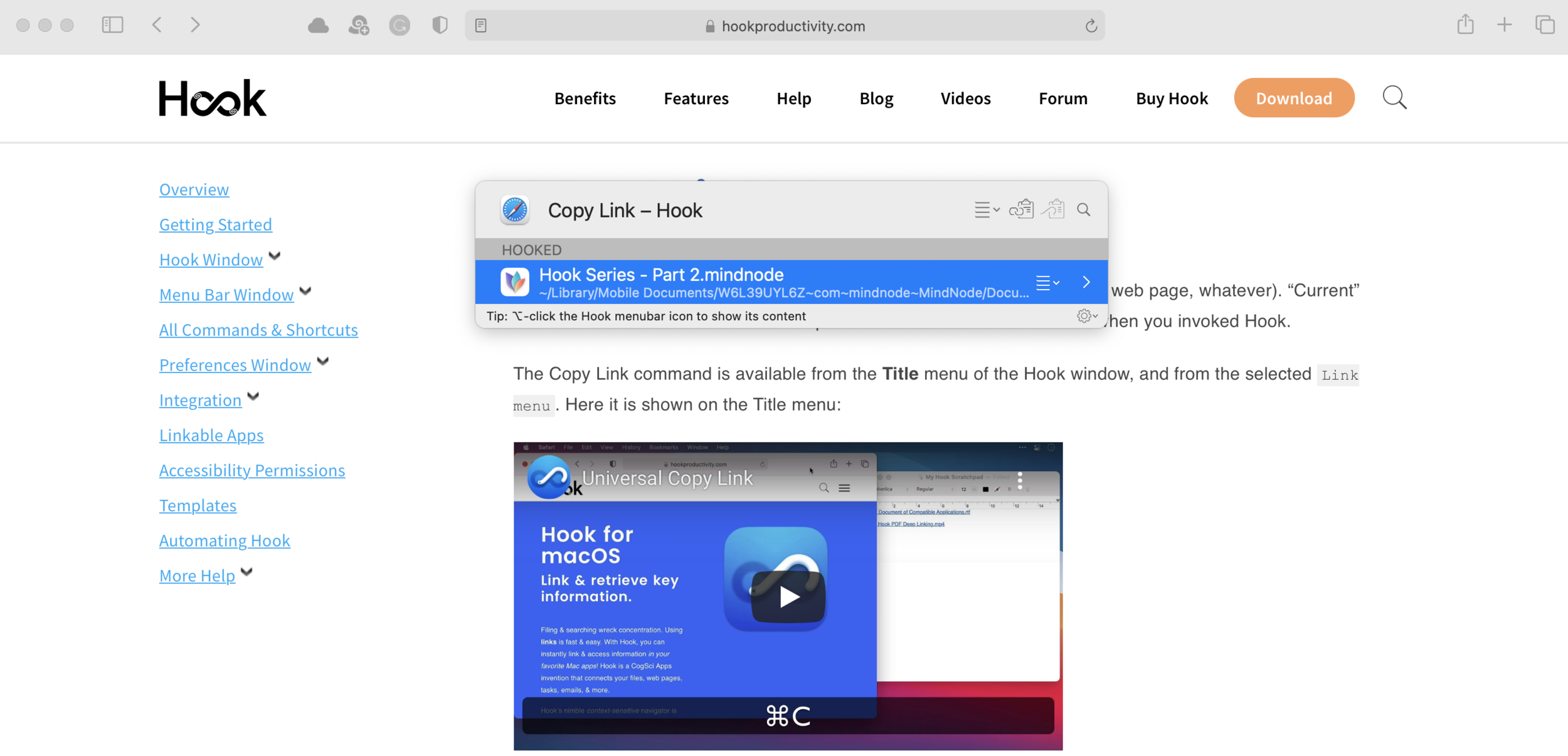
Task: Click the video channel avatar icon
Action: [x=549, y=478]
